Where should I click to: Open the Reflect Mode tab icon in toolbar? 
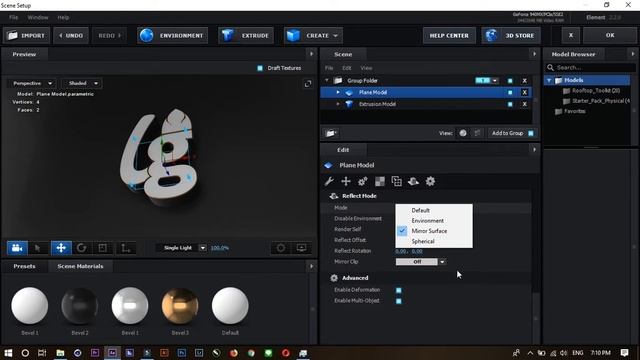click(413, 181)
